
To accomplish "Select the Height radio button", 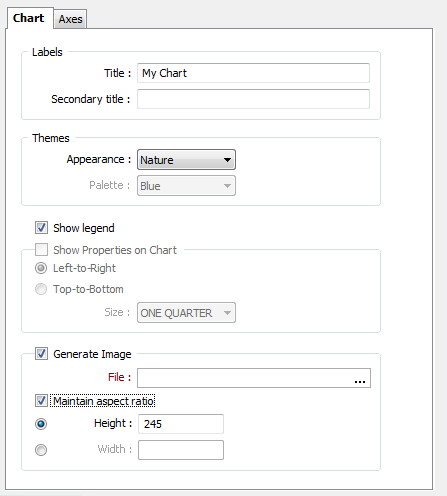I will [x=41, y=424].
